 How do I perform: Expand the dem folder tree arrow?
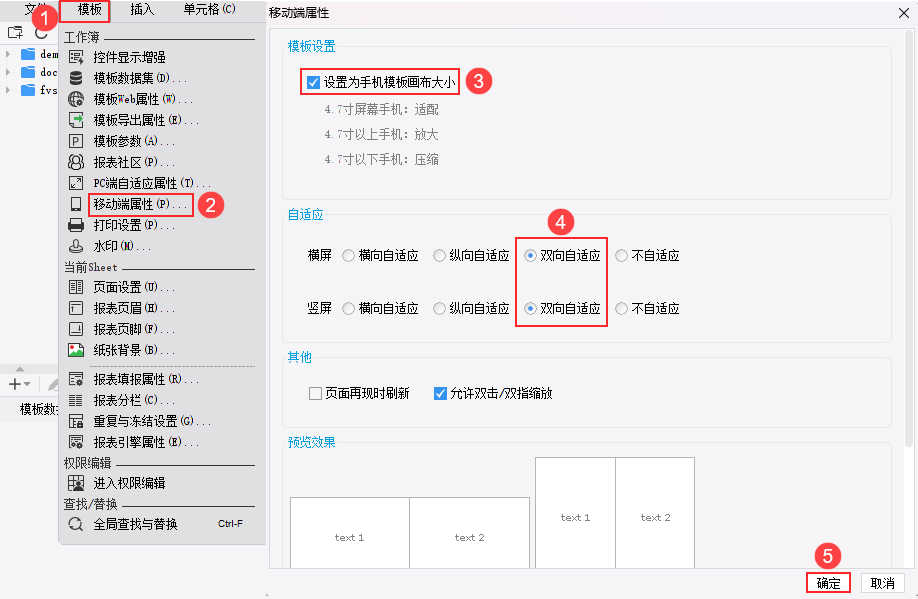click(8, 54)
